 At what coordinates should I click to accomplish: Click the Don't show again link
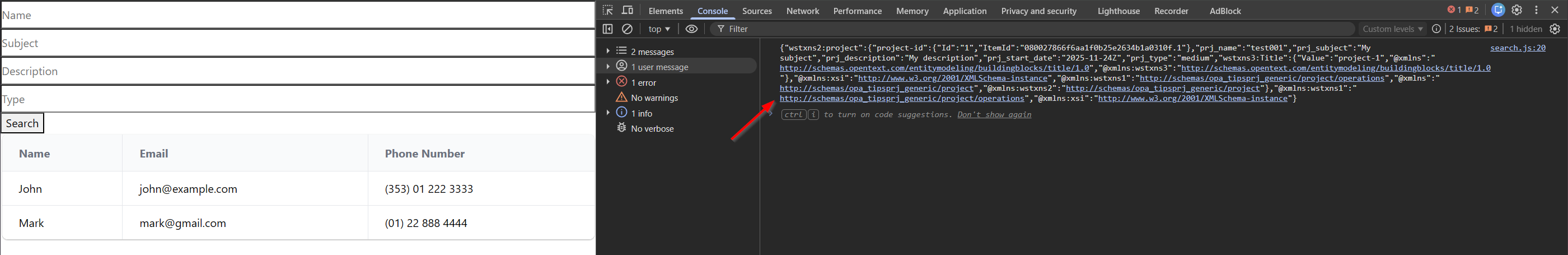994,115
